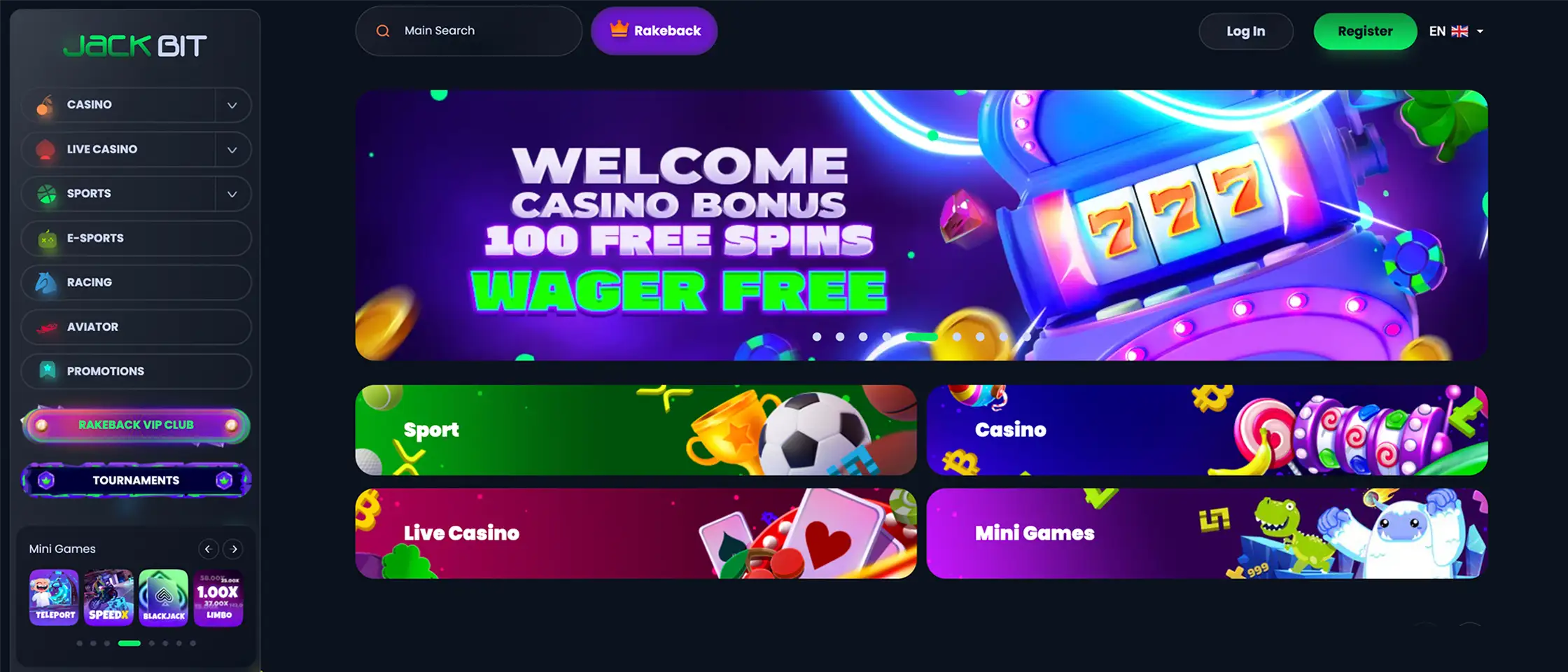
Task: Launch the SpeedX mini game
Action: [108, 597]
